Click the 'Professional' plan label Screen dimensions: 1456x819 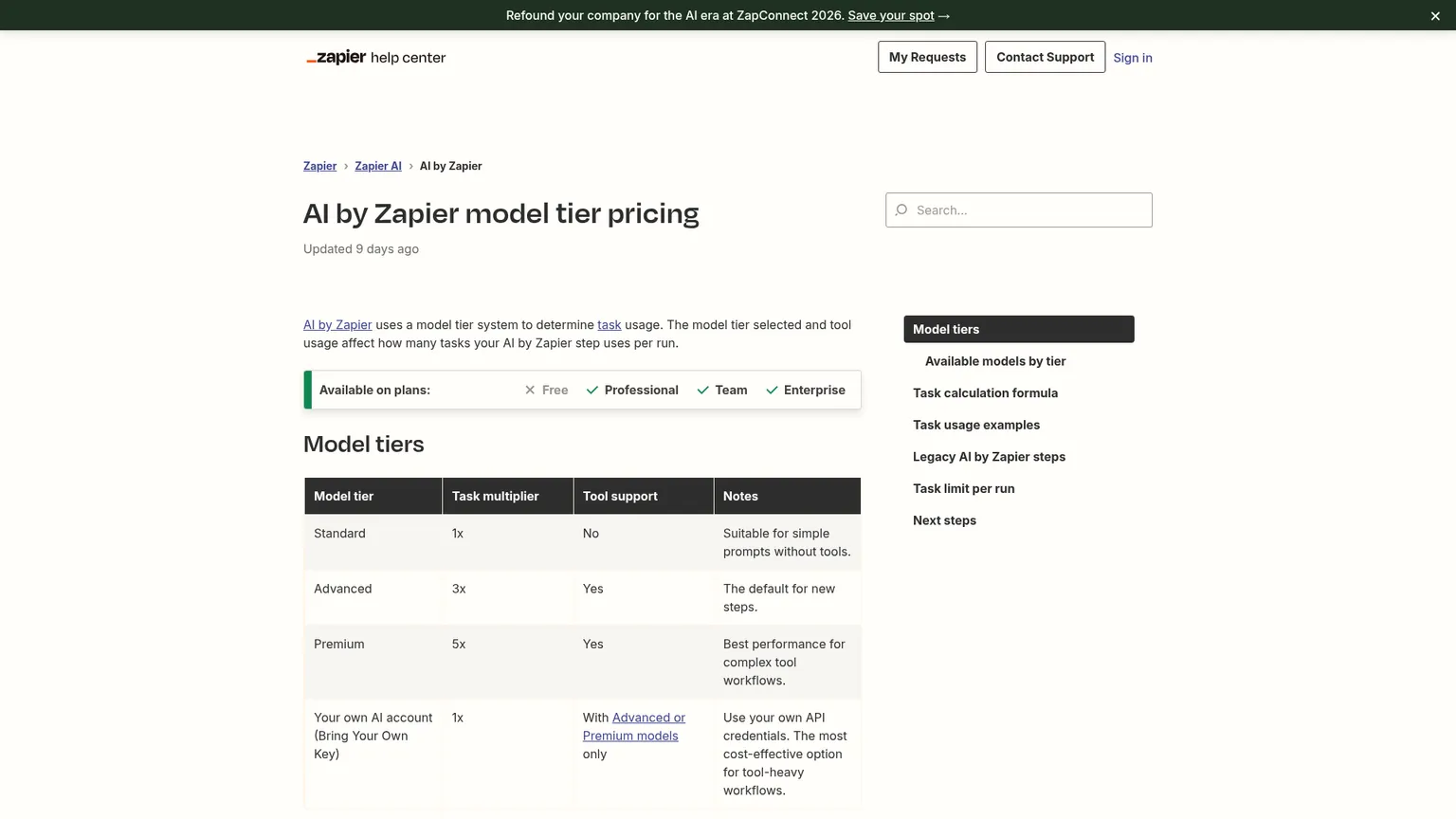click(x=642, y=390)
